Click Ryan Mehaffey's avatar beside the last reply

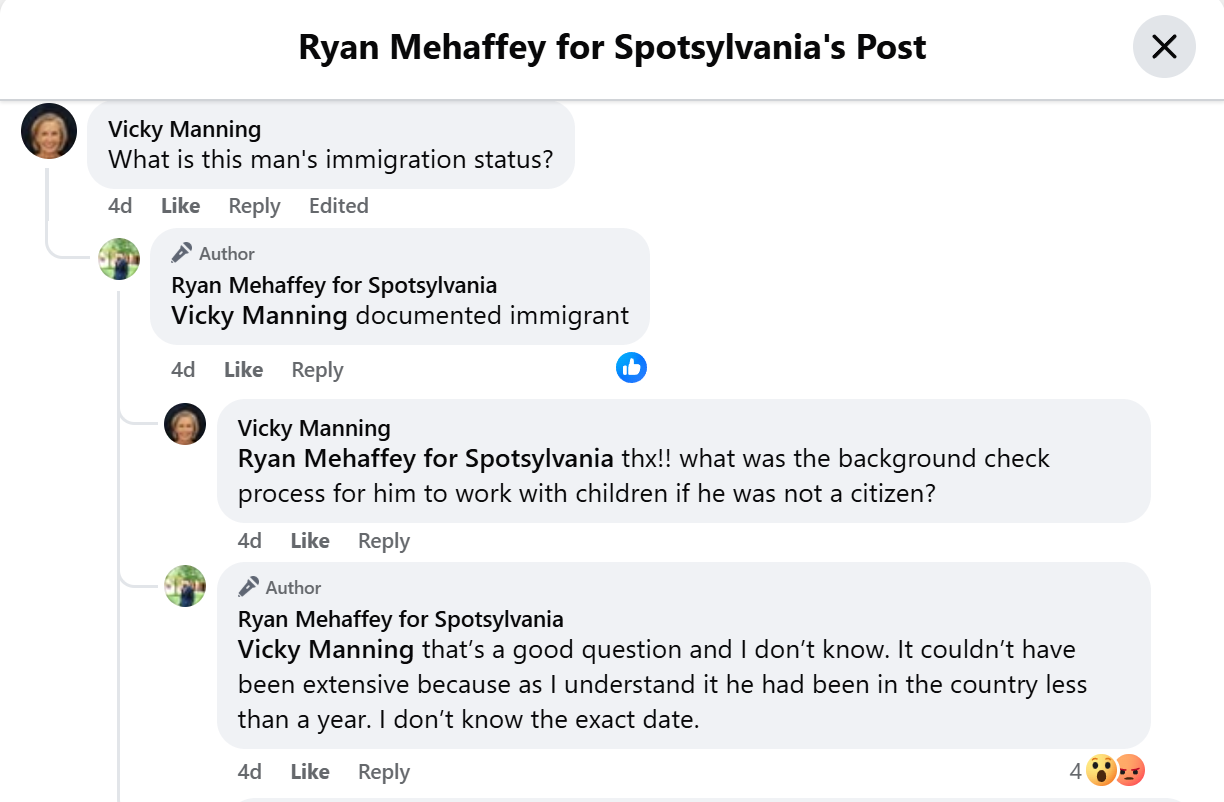(x=185, y=586)
